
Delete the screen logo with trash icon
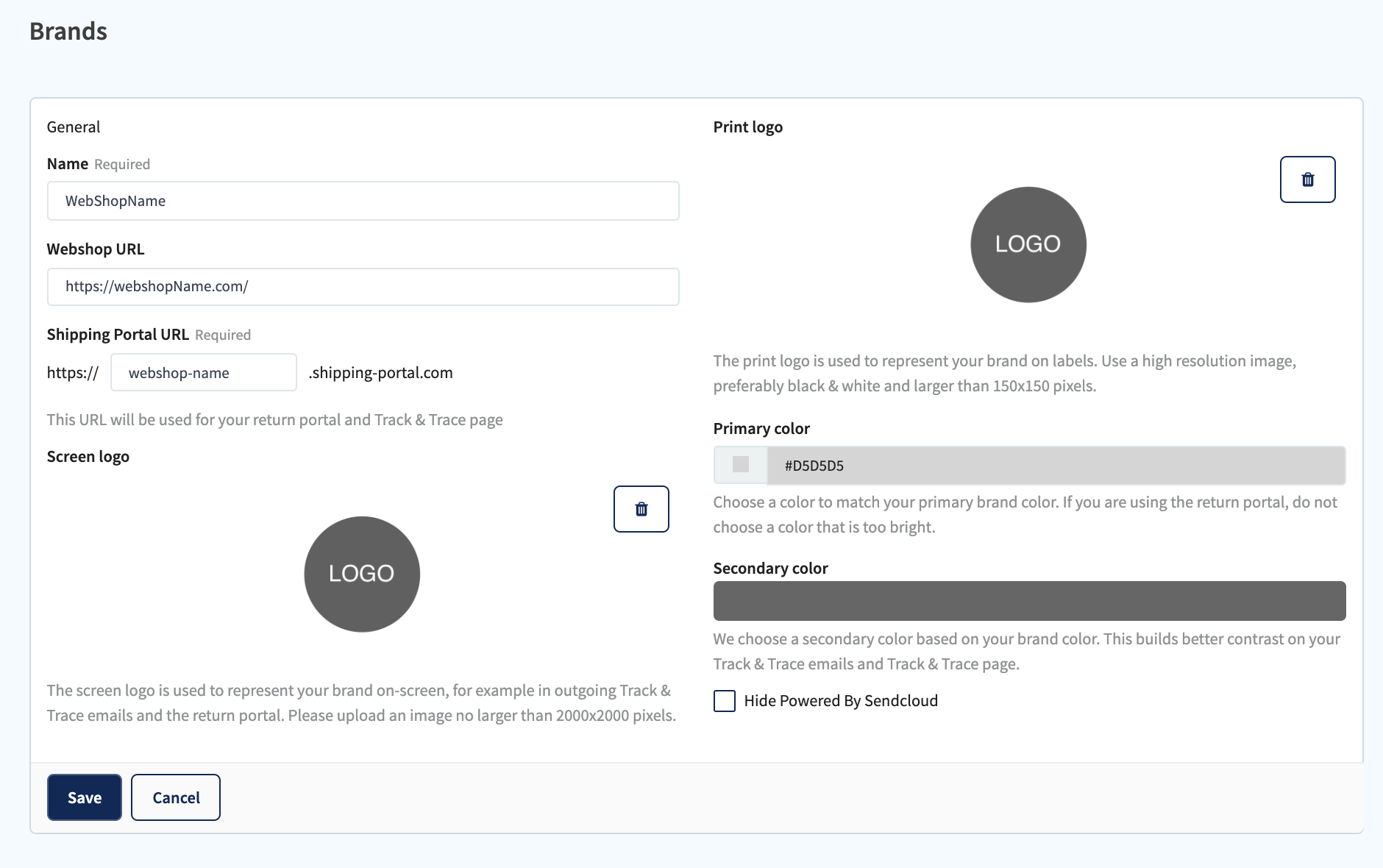641,509
